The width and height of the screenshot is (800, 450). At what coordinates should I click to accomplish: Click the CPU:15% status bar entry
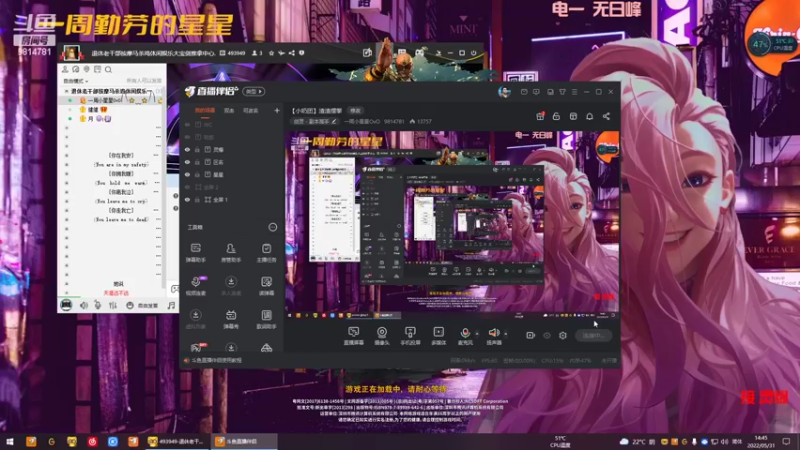553,360
